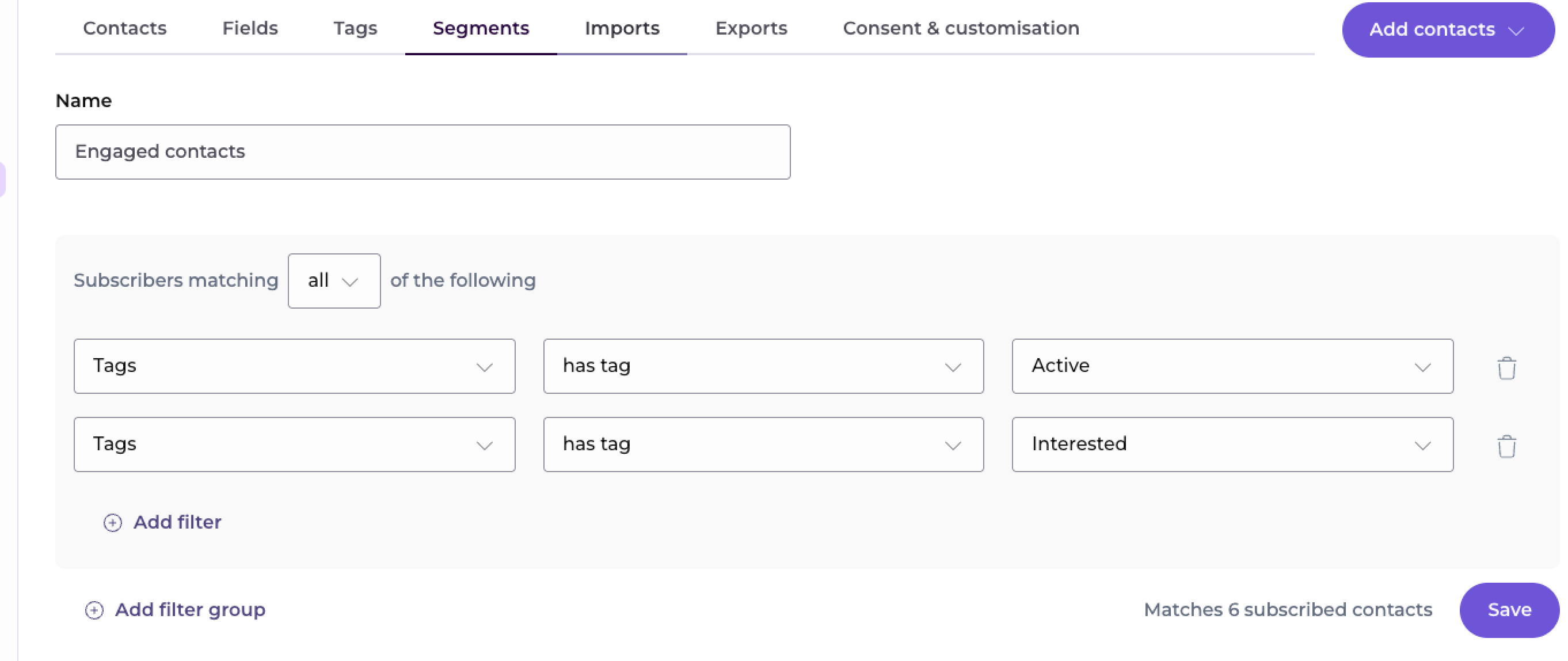
Task: Go to the Tags tab
Action: [x=355, y=28]
